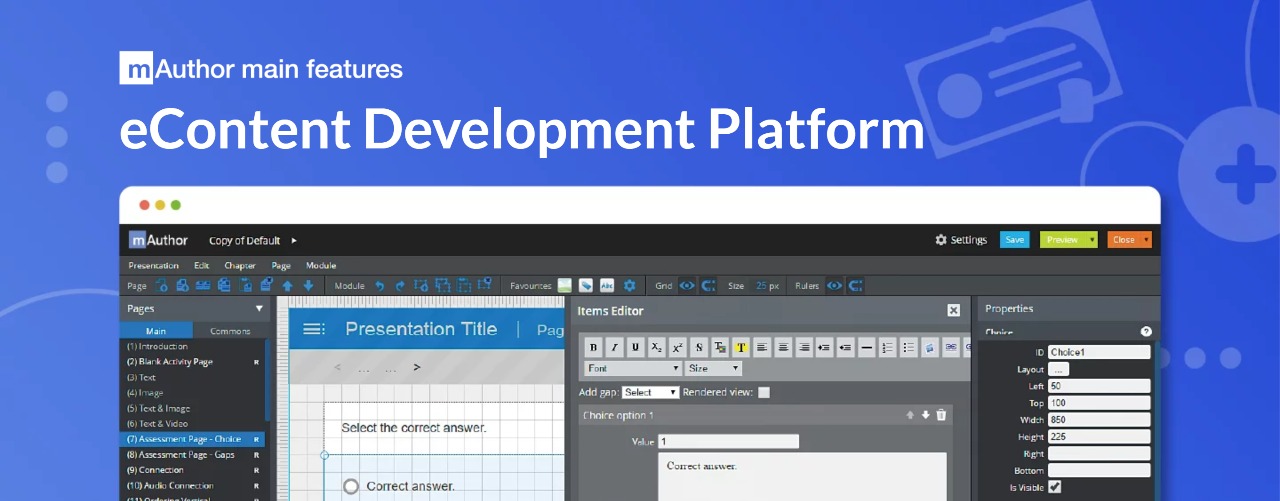
Task: Undo the last module action
Action: [x=380, y=286]
